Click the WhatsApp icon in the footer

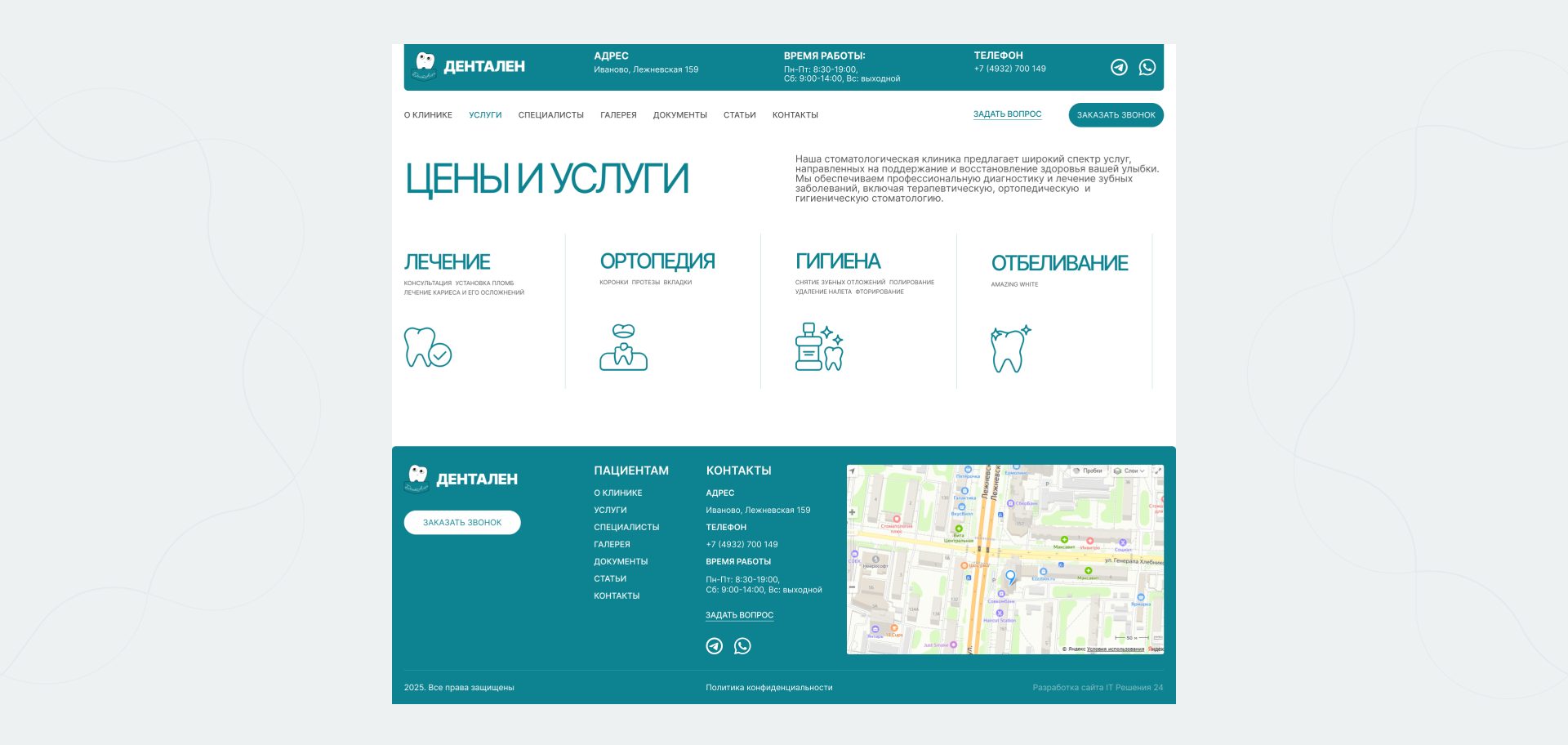(x=742, y=646)
